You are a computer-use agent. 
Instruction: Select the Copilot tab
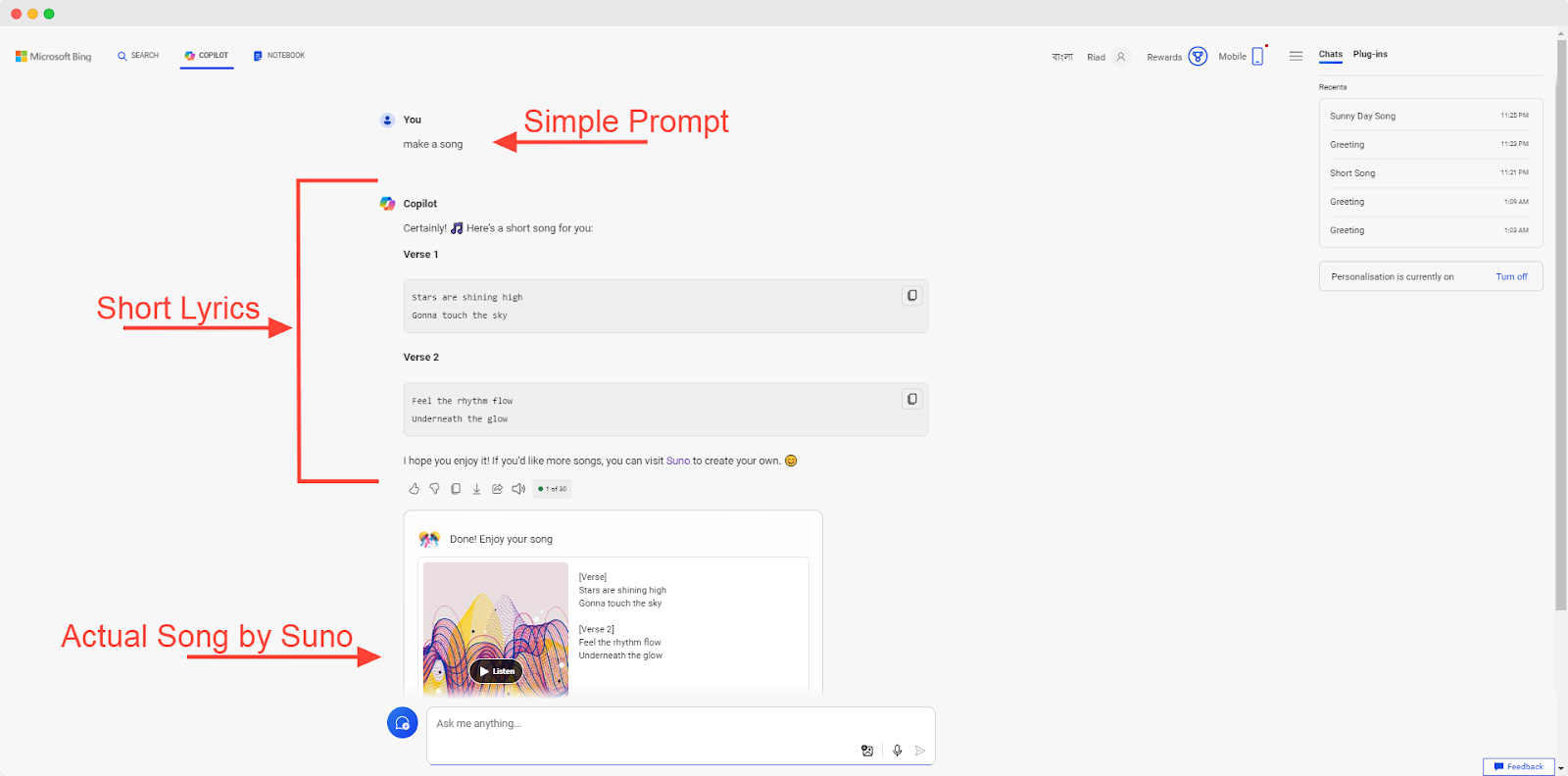pos(207,56)
